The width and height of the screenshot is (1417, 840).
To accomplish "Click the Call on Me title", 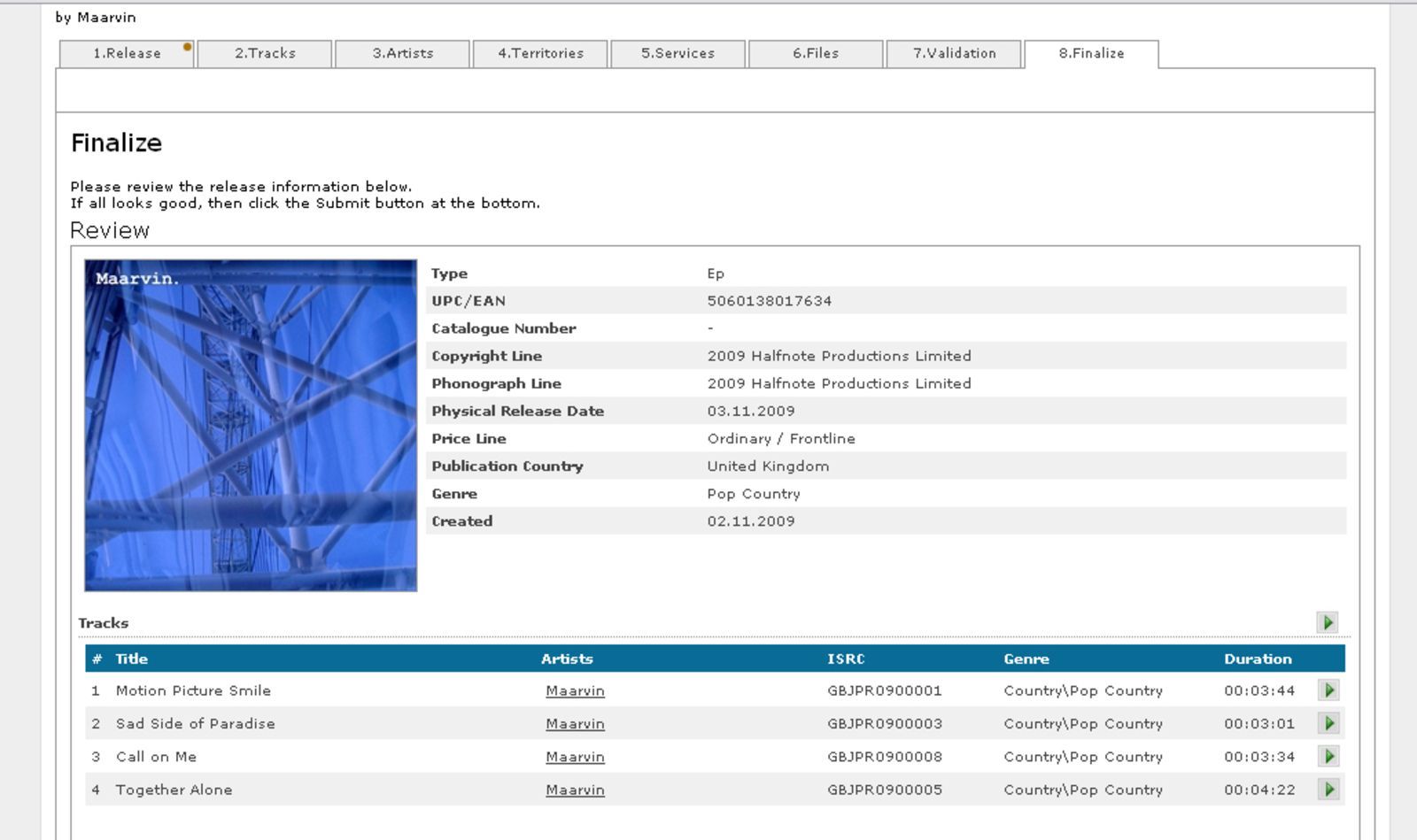I will (x=156, y=757).
